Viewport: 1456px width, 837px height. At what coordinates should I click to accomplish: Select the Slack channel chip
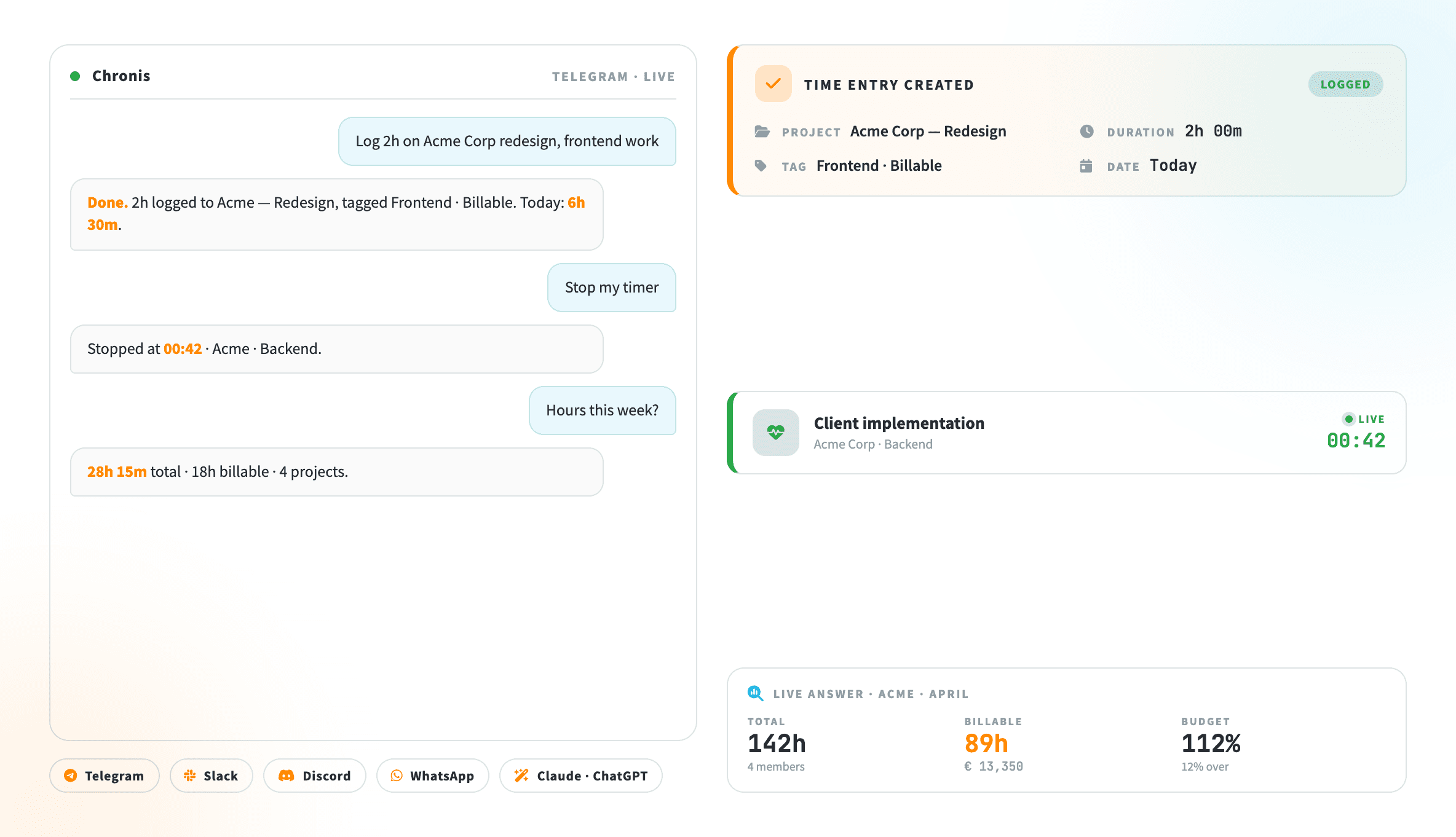pyautogui.click(x=212, y=776)
